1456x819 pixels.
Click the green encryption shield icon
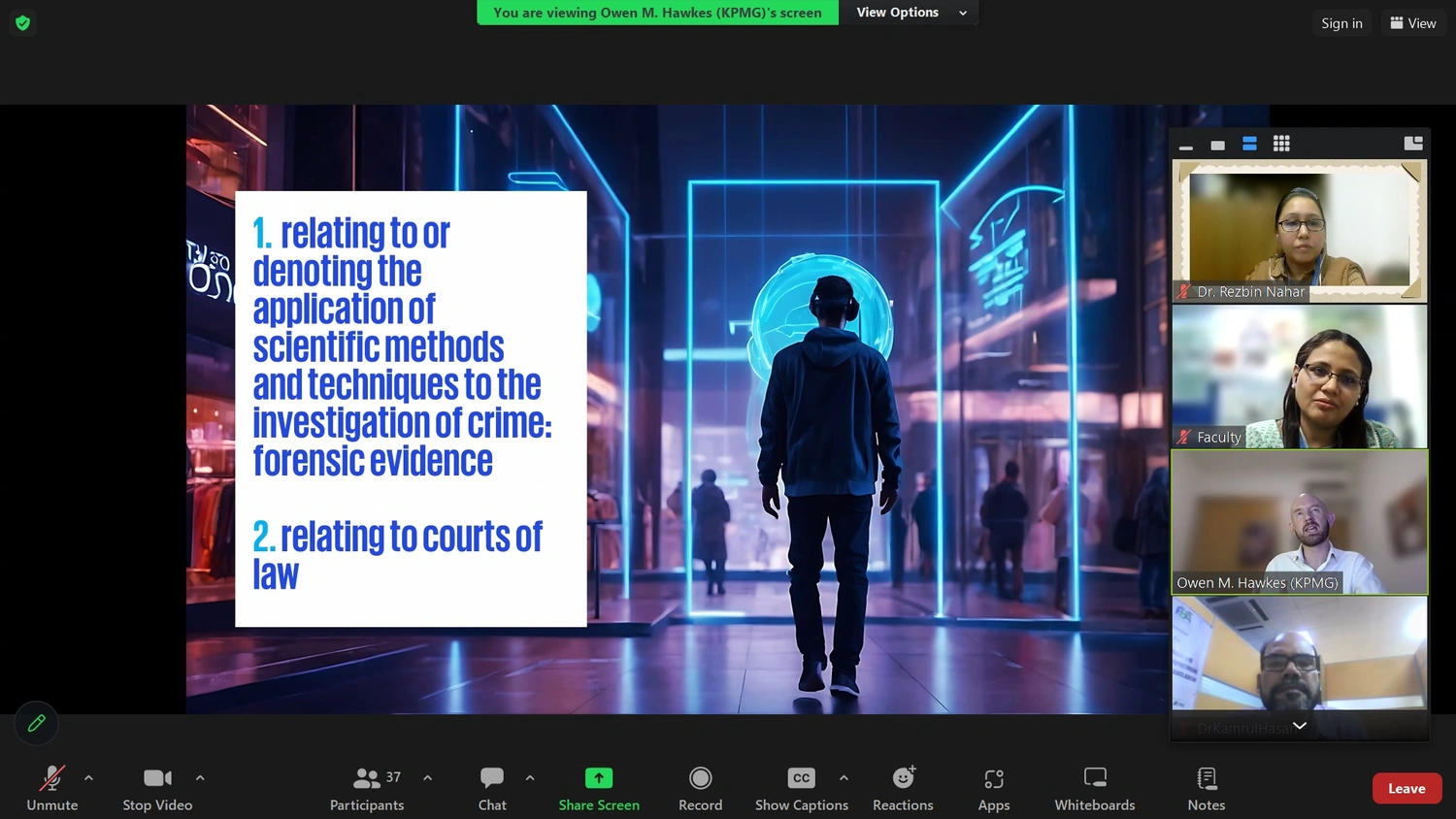point(23,23)
